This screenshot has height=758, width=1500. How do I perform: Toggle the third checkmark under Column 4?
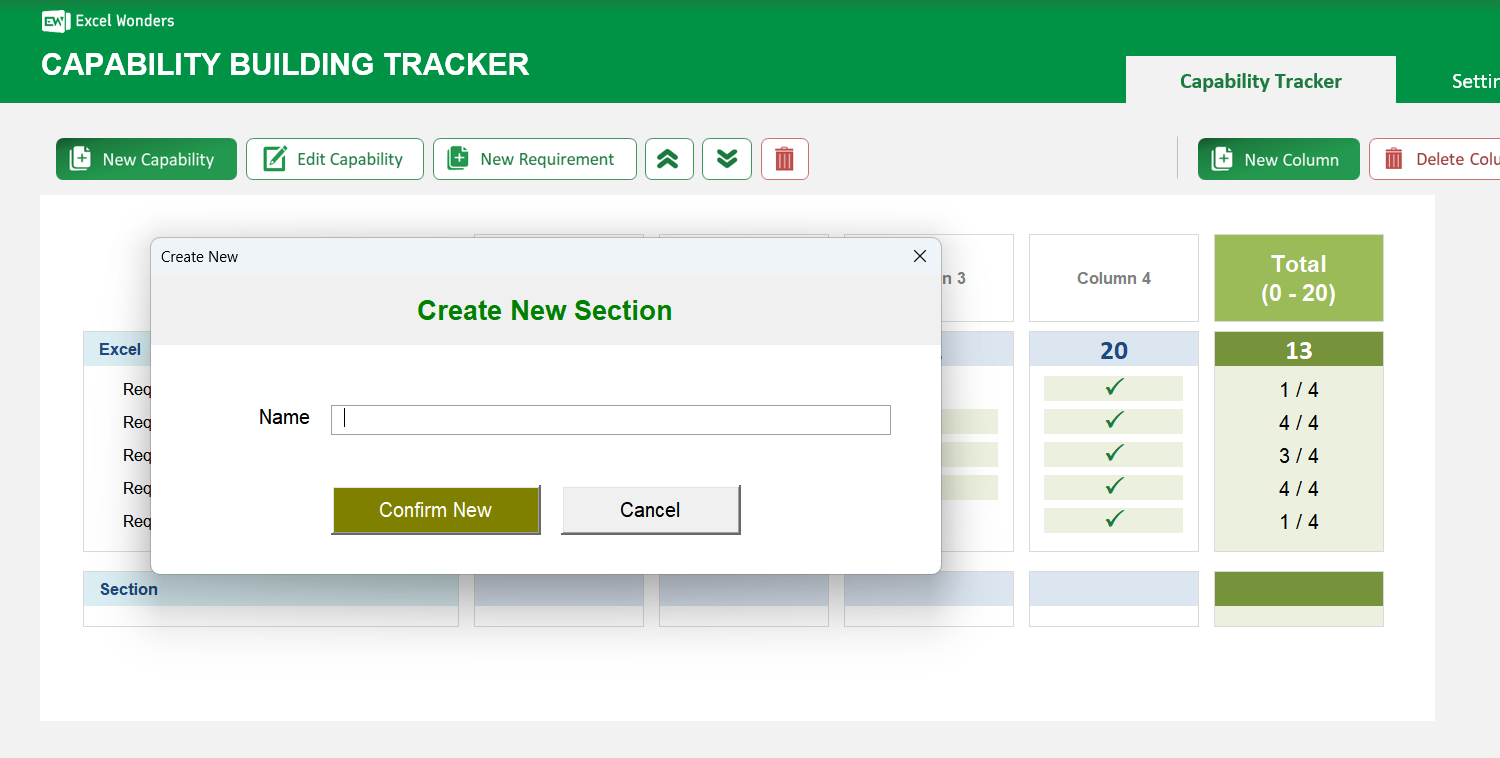1113,454
